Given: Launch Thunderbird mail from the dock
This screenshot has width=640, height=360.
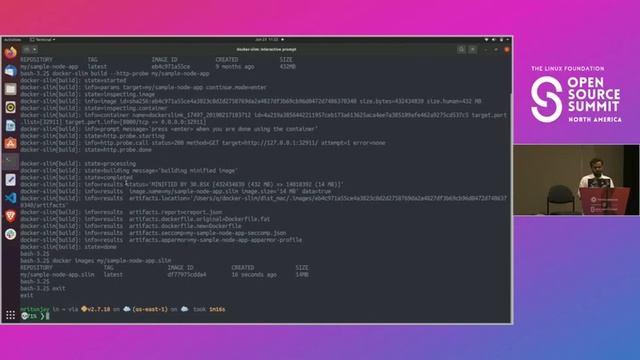Looking at the screenshot, I should click(x=11, y=71).
